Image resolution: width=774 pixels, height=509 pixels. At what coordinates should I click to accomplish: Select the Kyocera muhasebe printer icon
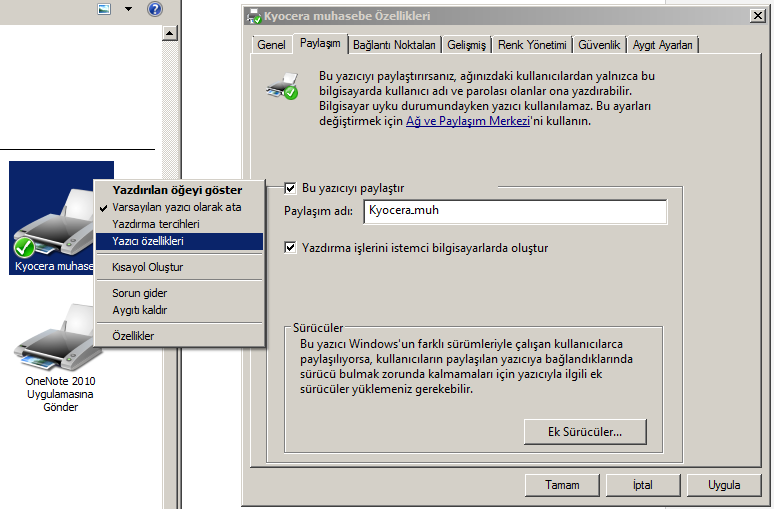52,217
